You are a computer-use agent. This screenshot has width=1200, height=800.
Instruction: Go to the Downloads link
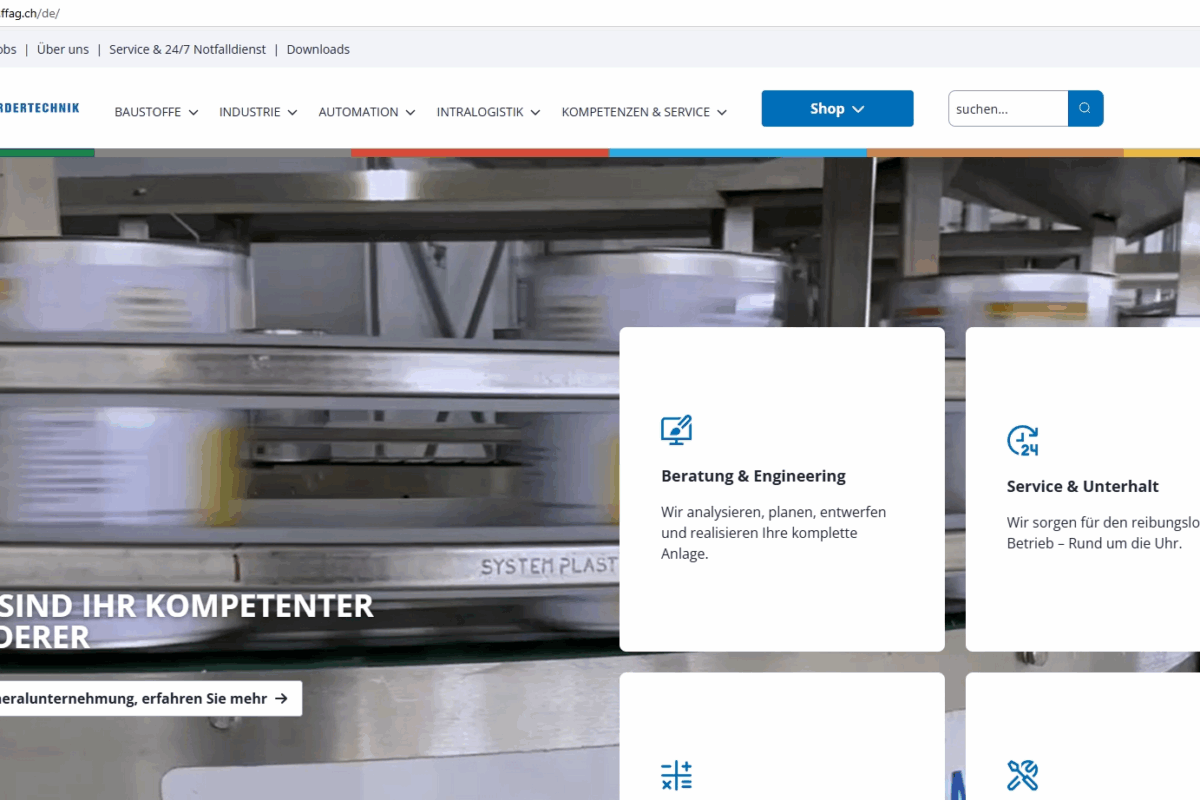point(318,49)
